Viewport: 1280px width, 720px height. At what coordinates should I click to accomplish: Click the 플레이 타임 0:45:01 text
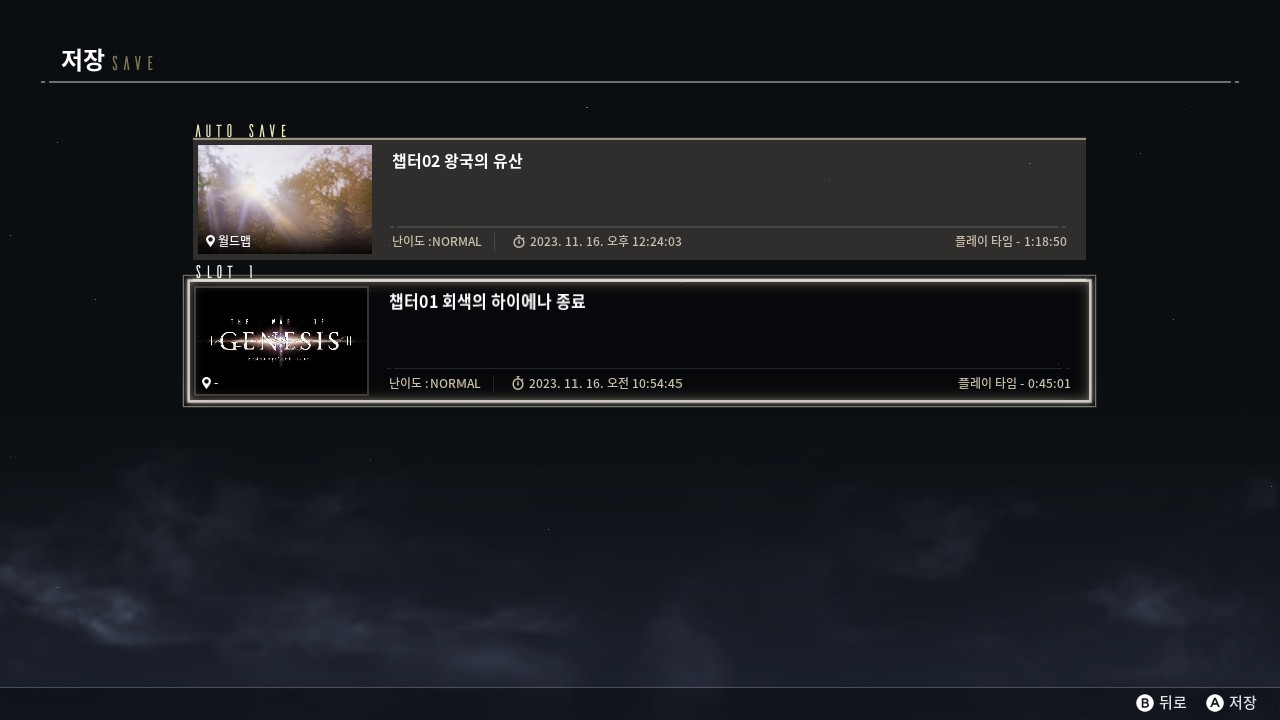coord(1014,384)
